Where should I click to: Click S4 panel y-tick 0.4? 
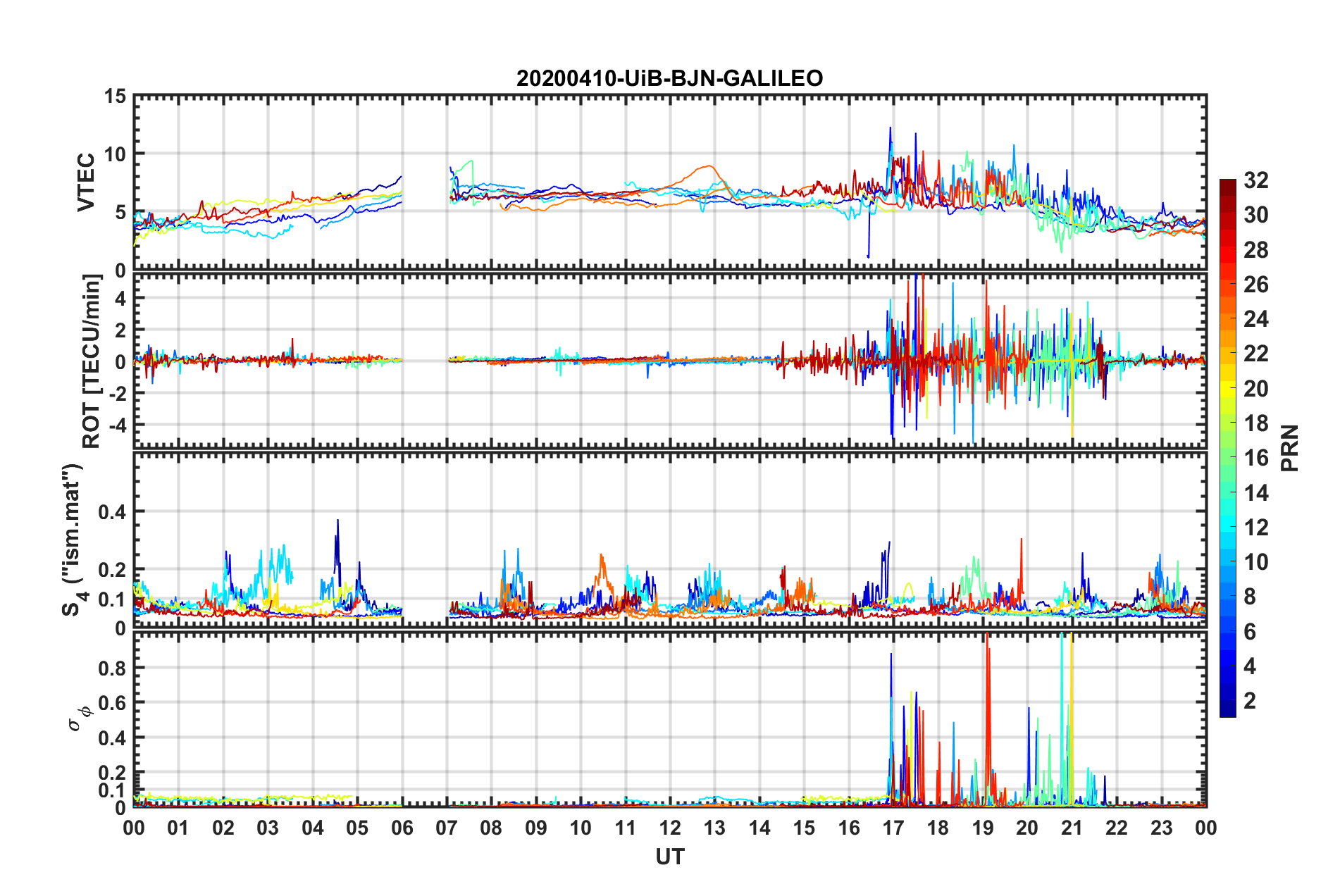click(x=112, y=512)
